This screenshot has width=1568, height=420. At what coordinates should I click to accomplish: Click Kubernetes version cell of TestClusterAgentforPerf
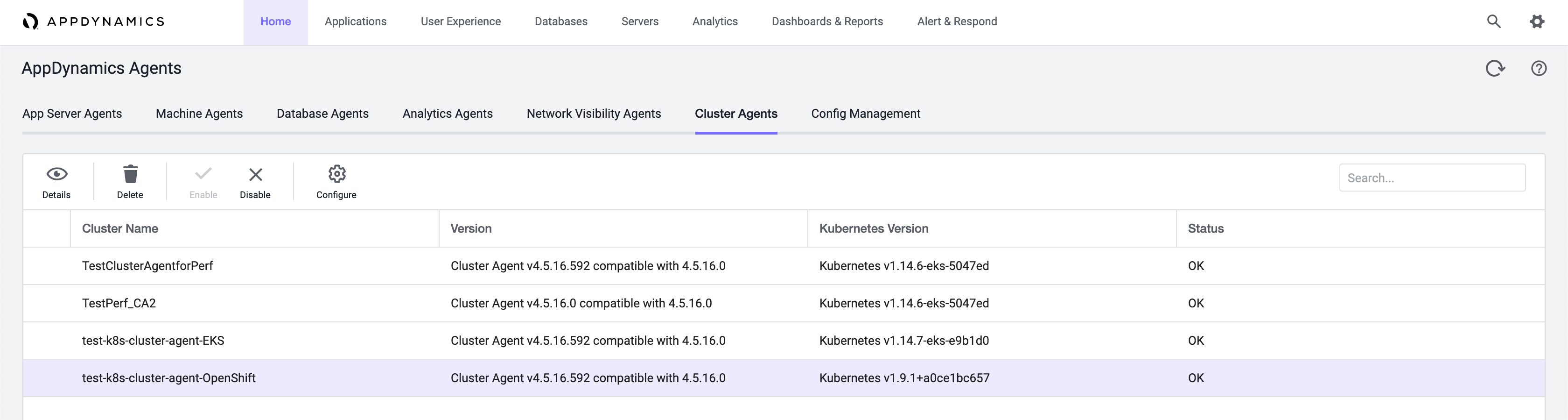[x=904, y=266]
